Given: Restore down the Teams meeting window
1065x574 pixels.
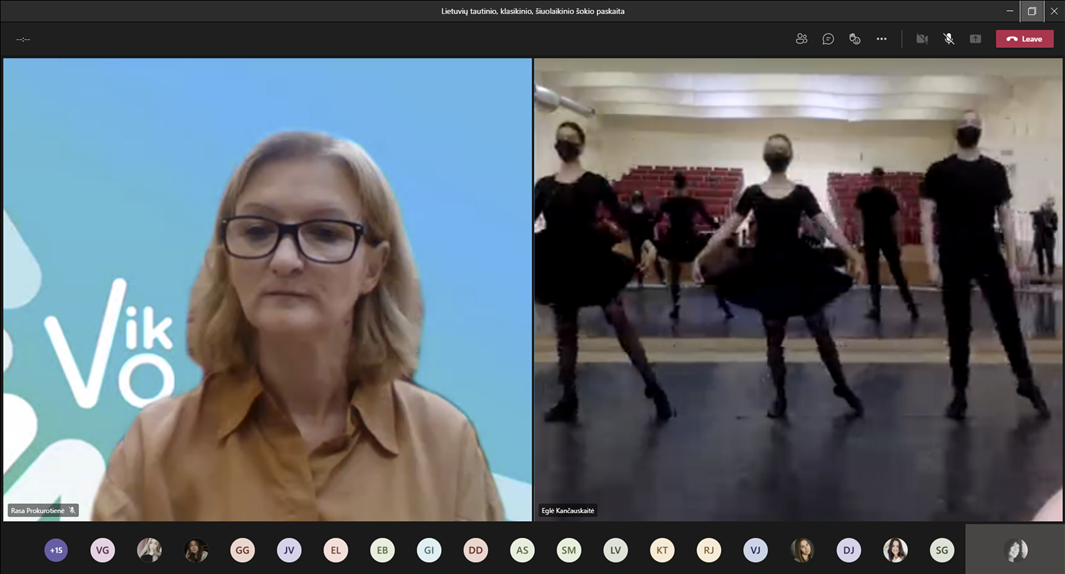Looking at the screenshot, I should coord(1032,11).
